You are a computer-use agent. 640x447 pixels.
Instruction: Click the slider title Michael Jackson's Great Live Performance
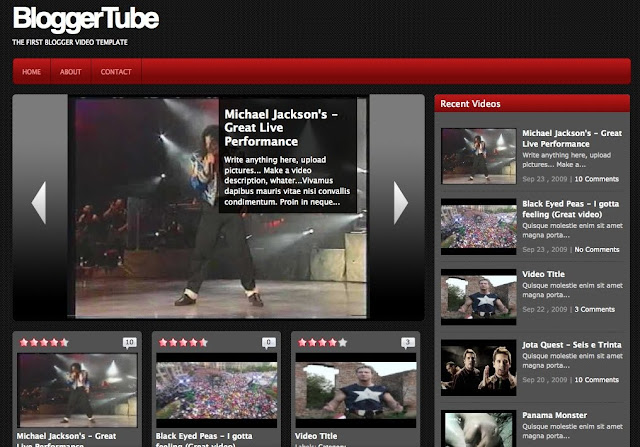pyautogui.click(x=281, y=128)
